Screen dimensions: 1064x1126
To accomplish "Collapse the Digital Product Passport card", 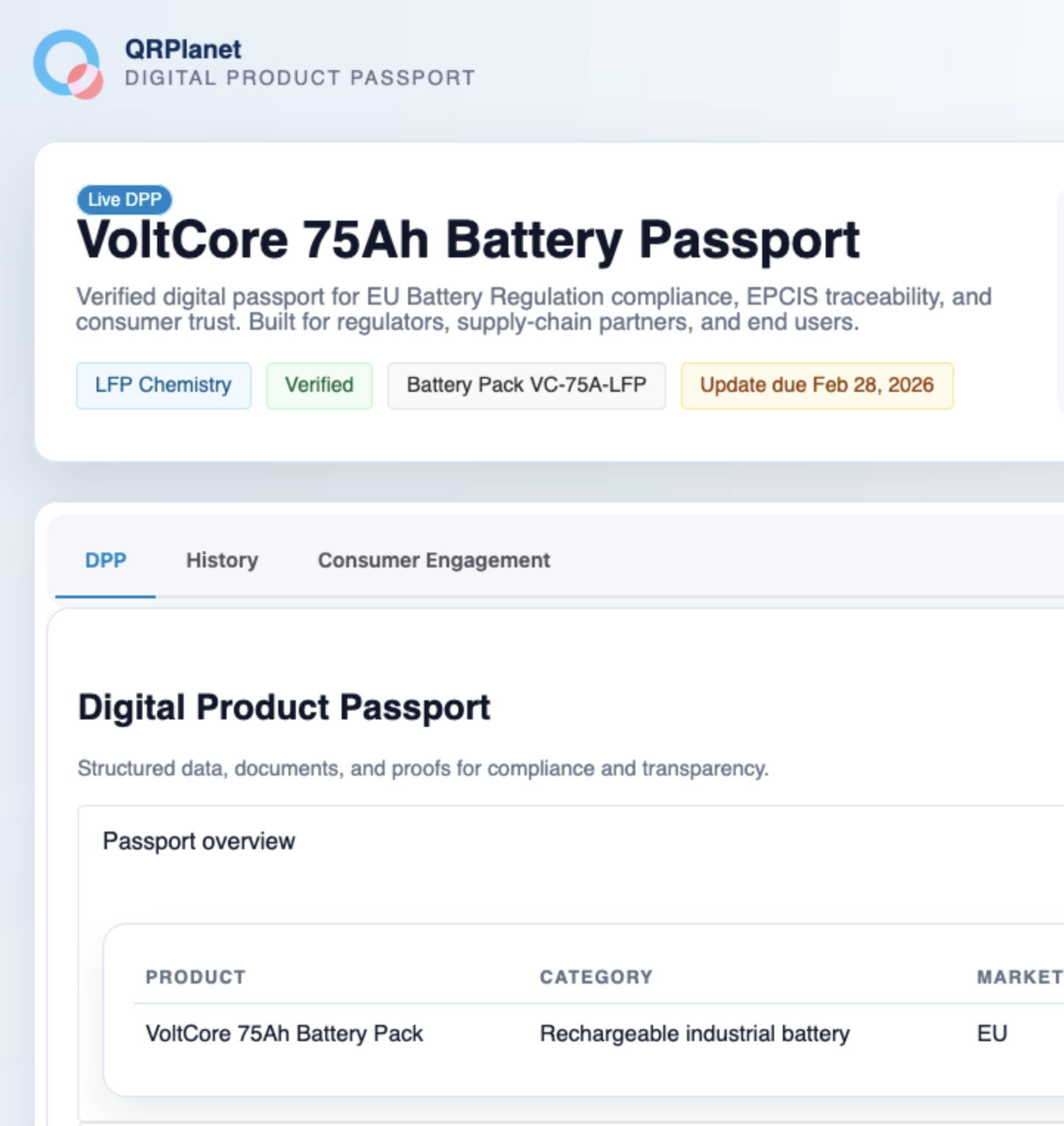I will (x=284, y=706).
